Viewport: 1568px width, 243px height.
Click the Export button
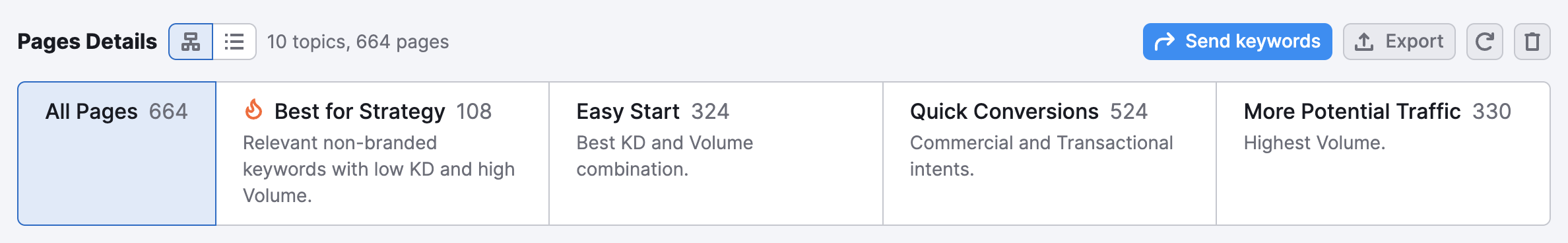coord(1399,42)
